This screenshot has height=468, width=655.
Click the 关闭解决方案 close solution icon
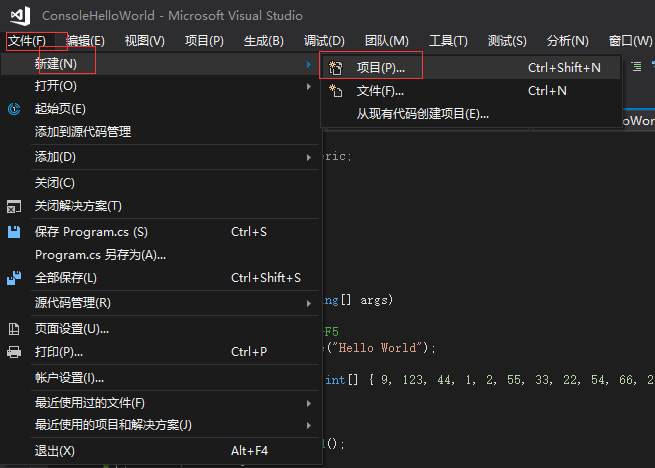tap(14, 206)
